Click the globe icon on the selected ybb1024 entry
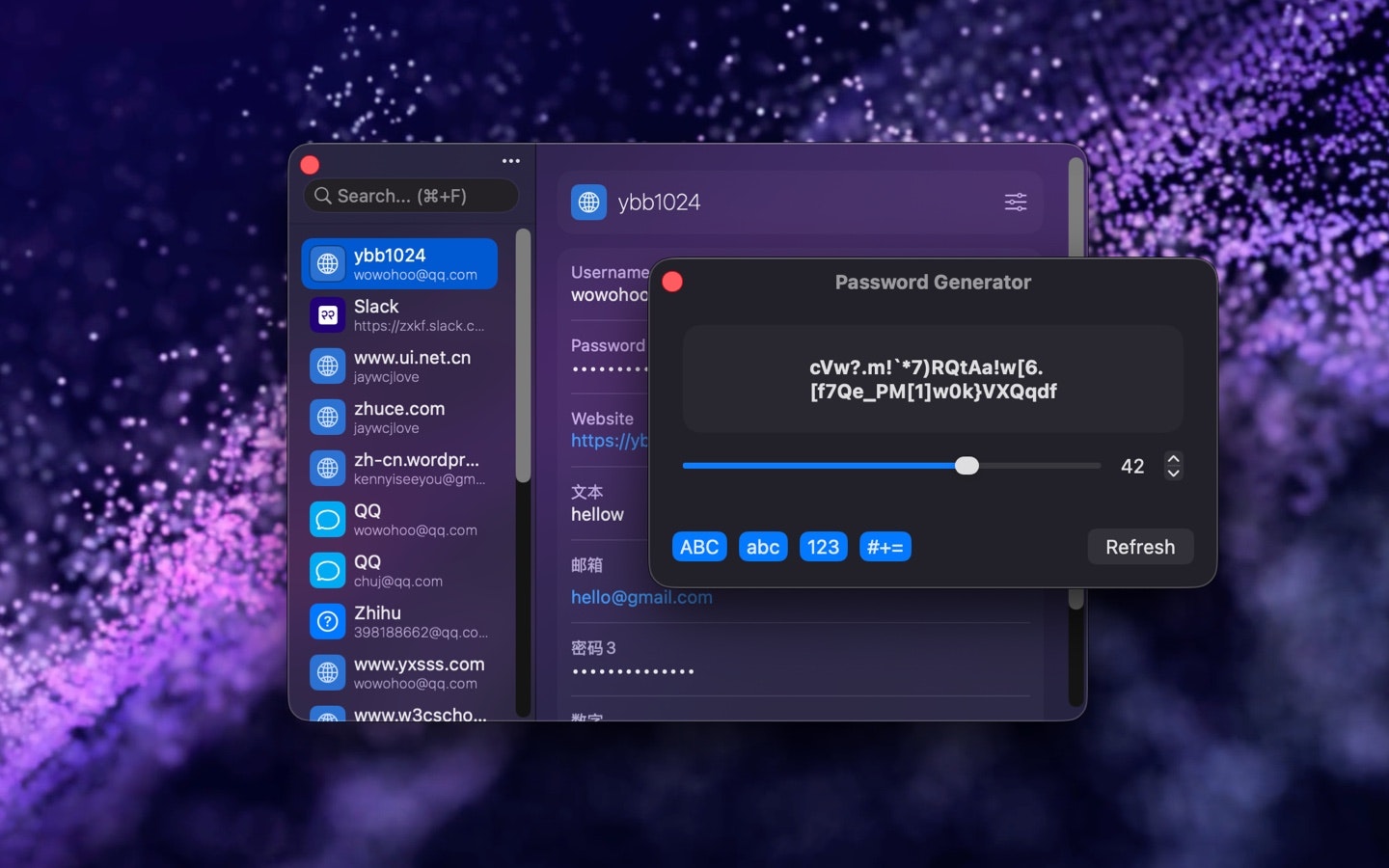This screenshot has height=868, width=1389. point(328,262)
